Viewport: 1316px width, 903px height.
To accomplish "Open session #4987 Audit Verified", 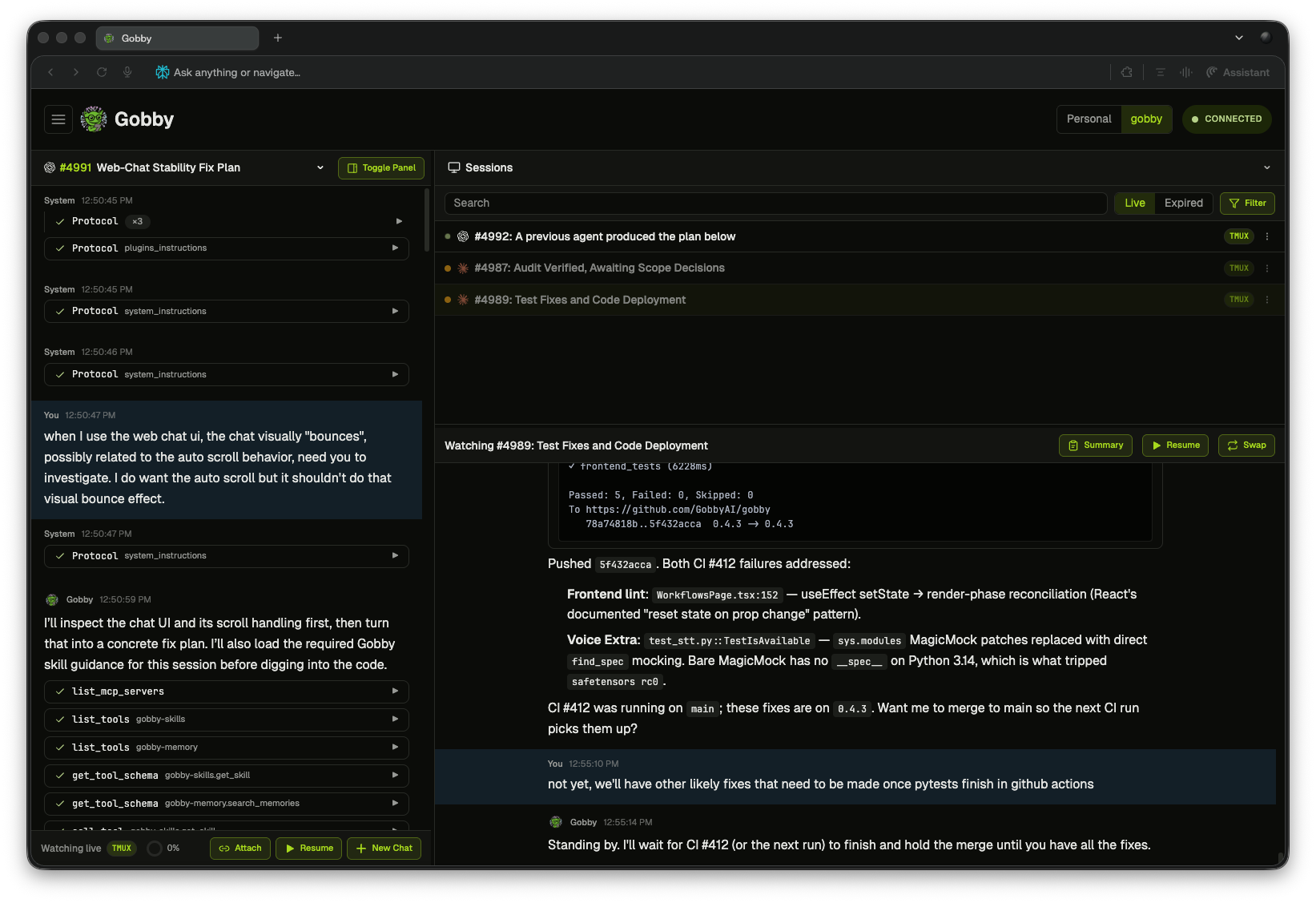I will tap(859, 268).
